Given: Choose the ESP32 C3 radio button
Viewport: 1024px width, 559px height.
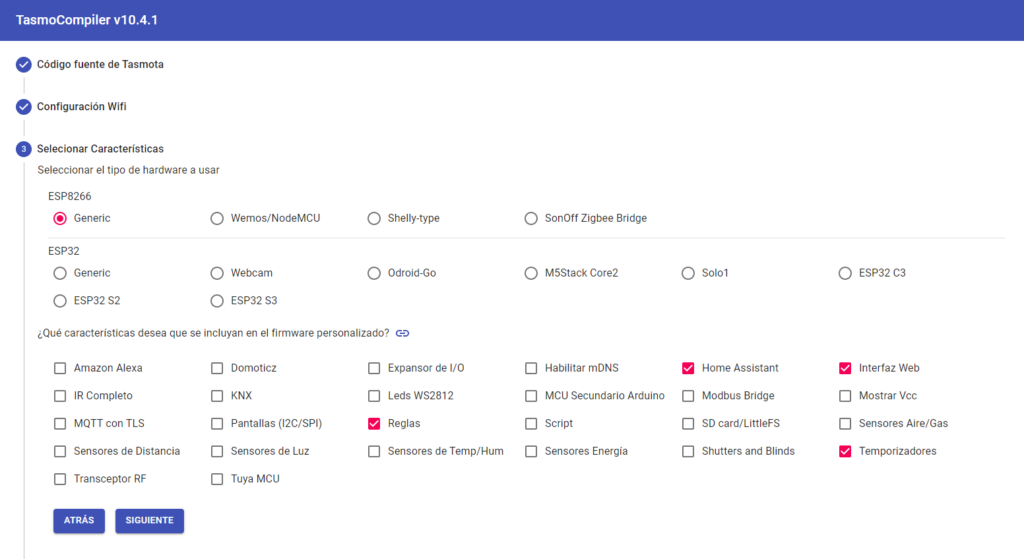Looking at the screenshot, I should (x=846, y=273).
